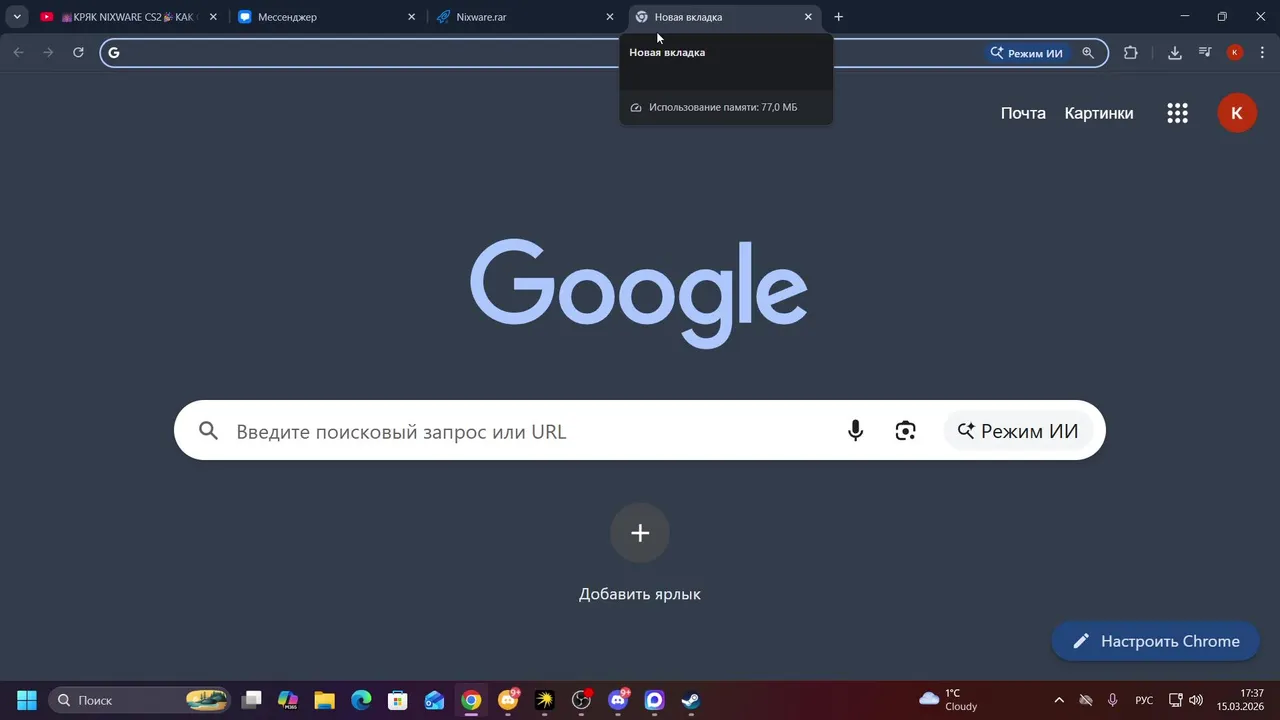The width and height of the screenshot is (1280, 720).
Task: Open Outlook on taskbar
Action: (434, 700)
